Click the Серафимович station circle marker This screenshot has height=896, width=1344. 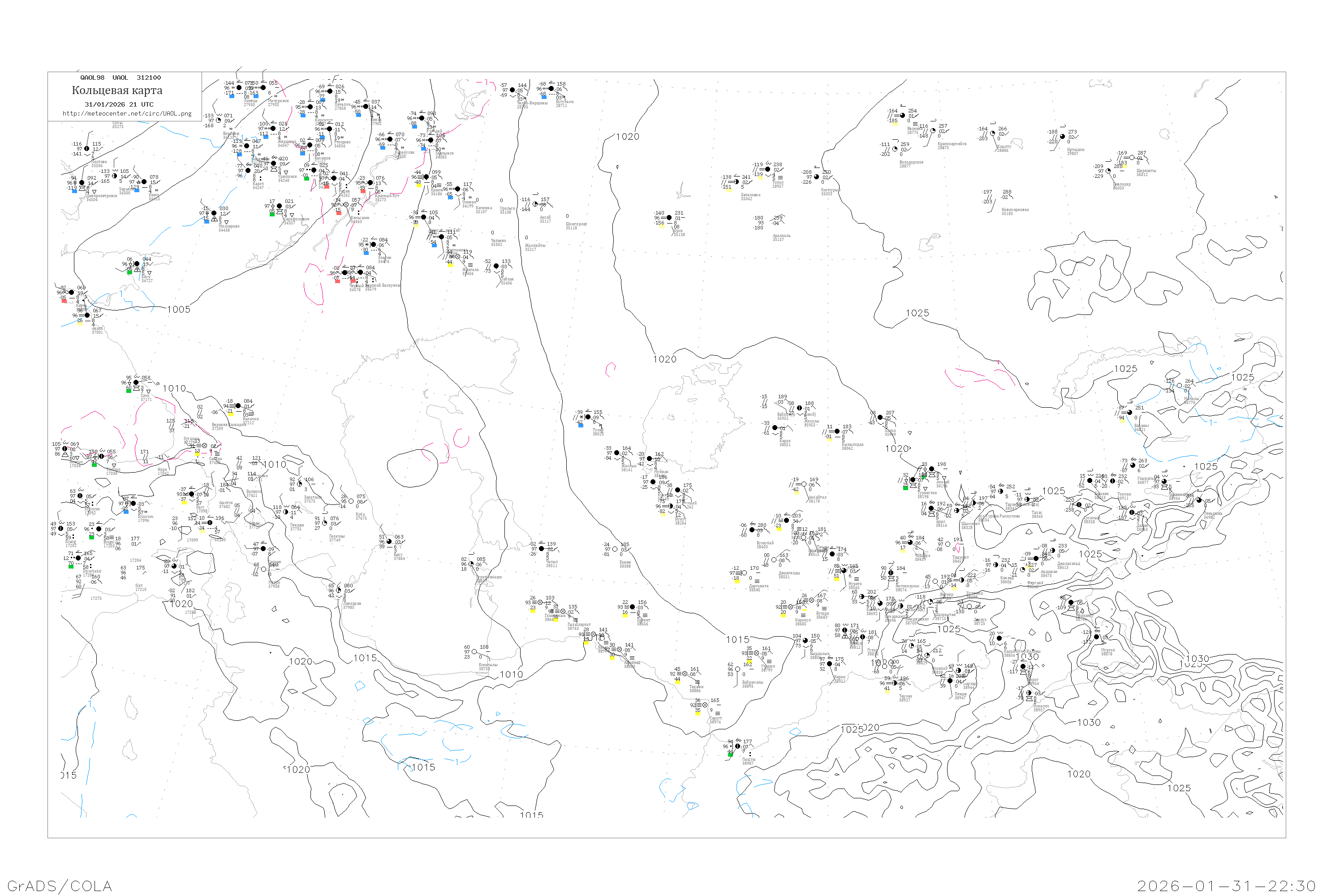pos(280,206)
